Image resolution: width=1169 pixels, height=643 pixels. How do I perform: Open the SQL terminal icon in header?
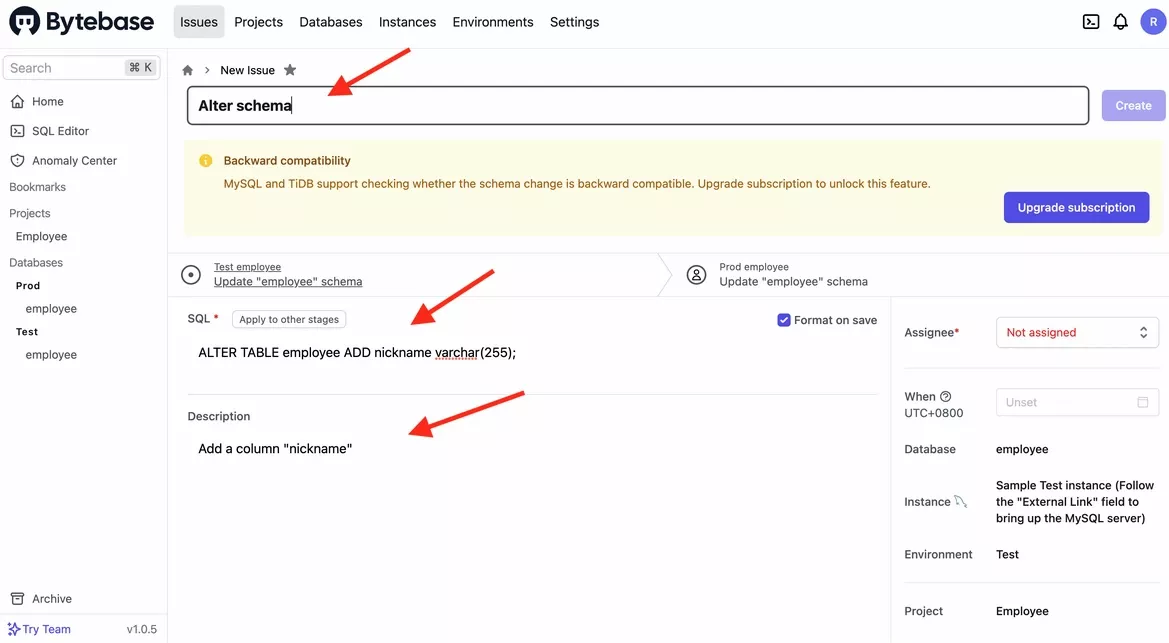[x=1091, y=22]
